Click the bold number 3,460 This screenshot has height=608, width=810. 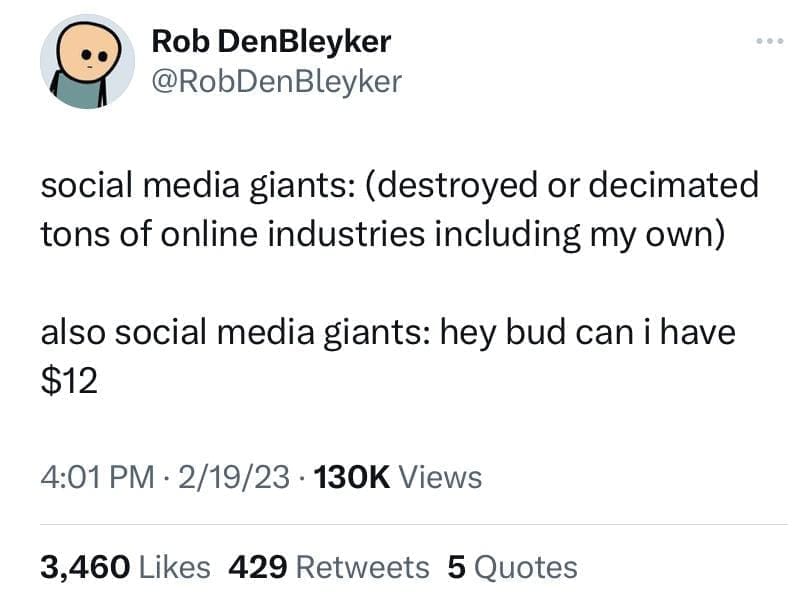(84, 567)
